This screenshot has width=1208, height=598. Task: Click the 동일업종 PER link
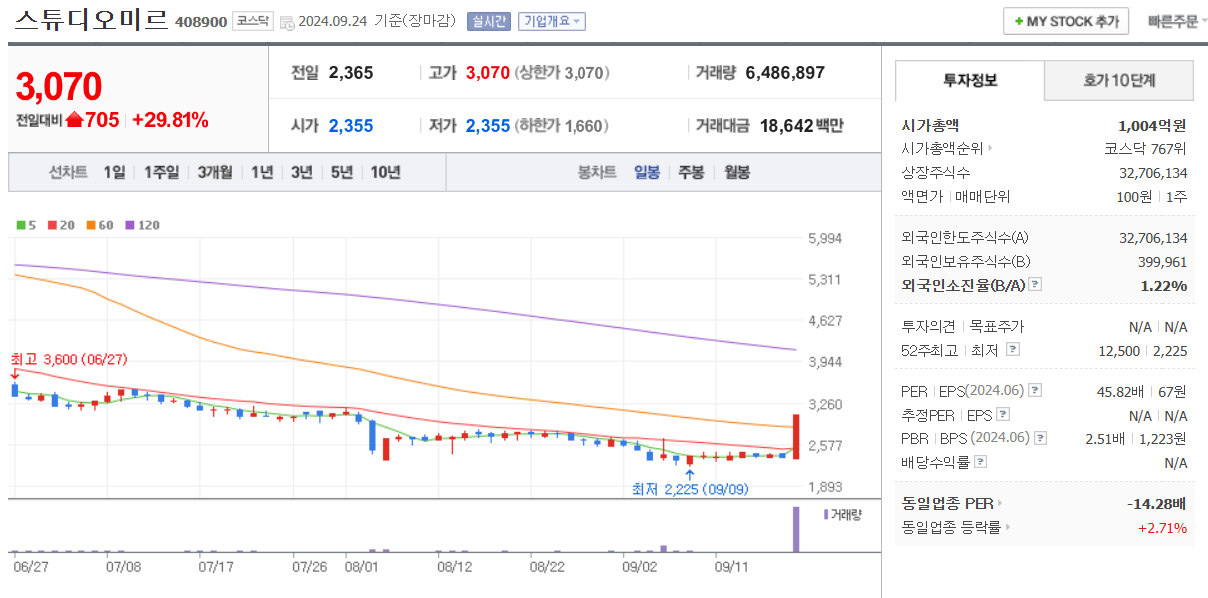[946, 503]
